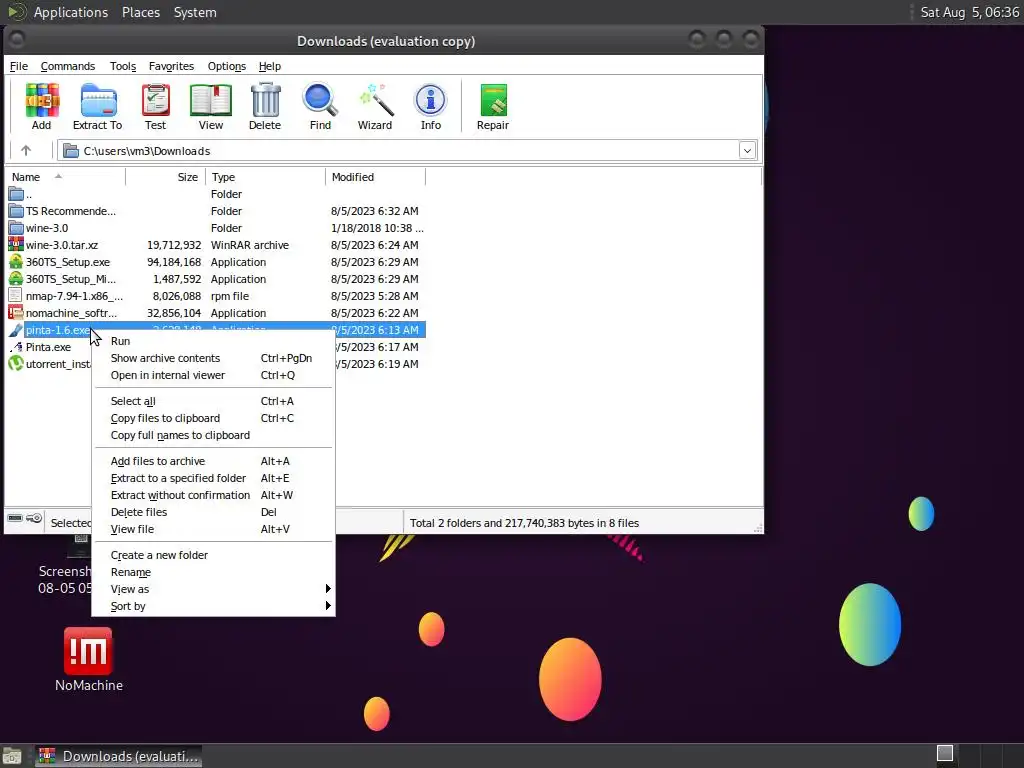Open the File menu

[x=18, y=66]
